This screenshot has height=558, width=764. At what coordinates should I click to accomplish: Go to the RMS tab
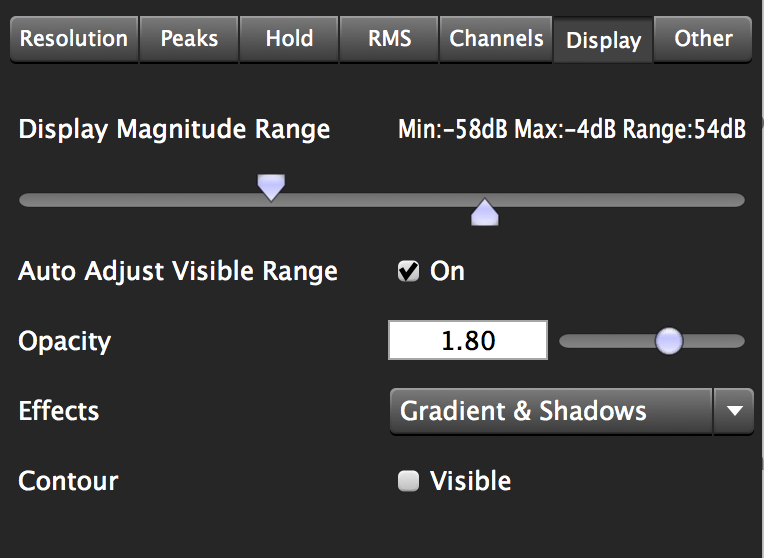pyautogui.click(x=389, y=39)
